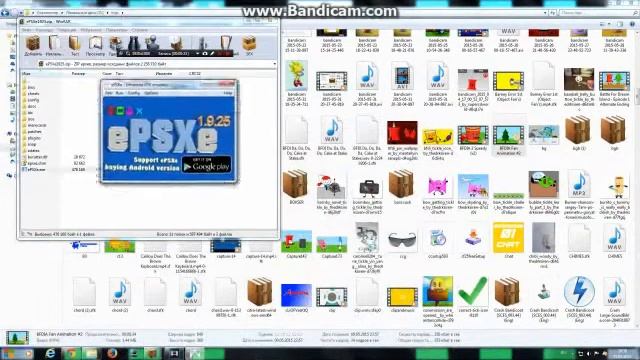Click the Bandicam overlay pencil draw icon

coord(212,53)
